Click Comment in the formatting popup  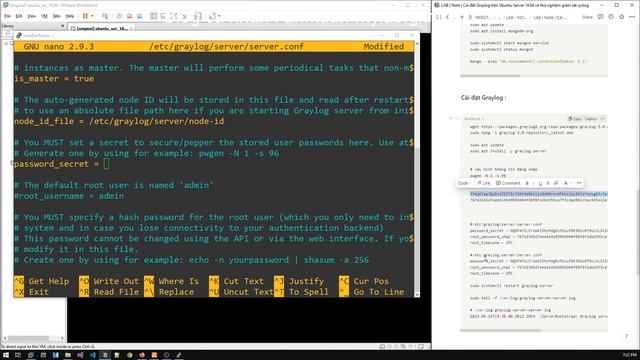[508, 183]
